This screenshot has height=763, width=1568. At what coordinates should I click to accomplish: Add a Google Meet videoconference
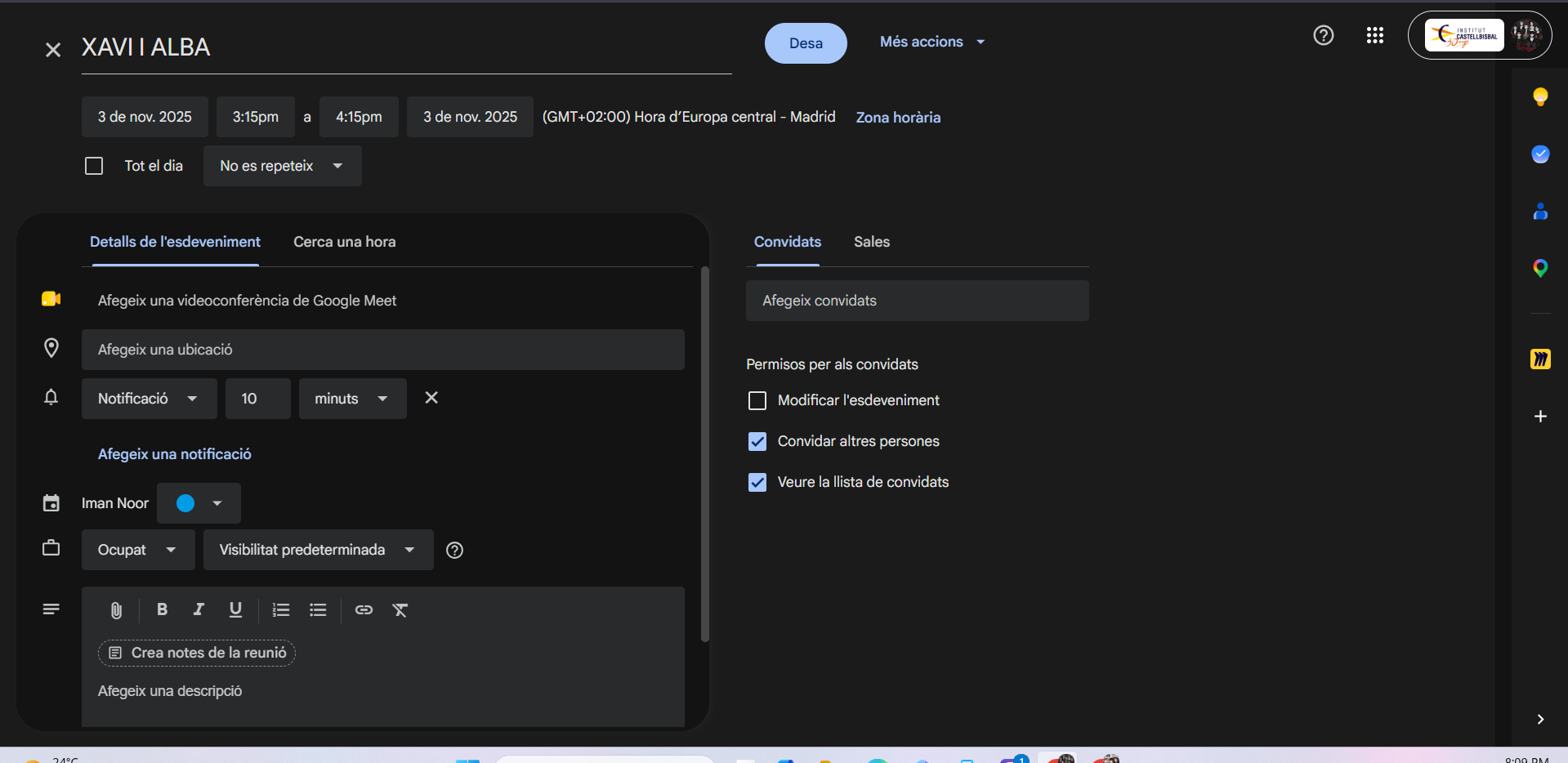(247, 301)
